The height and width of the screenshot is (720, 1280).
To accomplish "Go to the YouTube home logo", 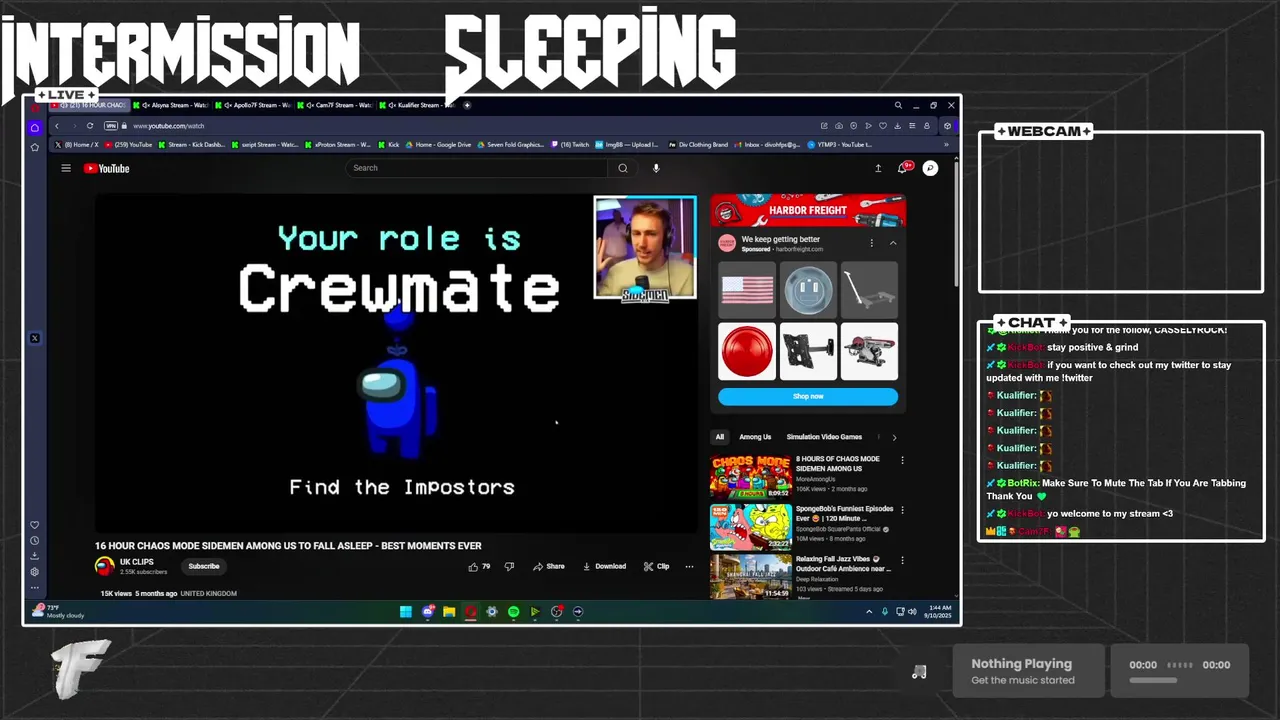I will point(107,168).
